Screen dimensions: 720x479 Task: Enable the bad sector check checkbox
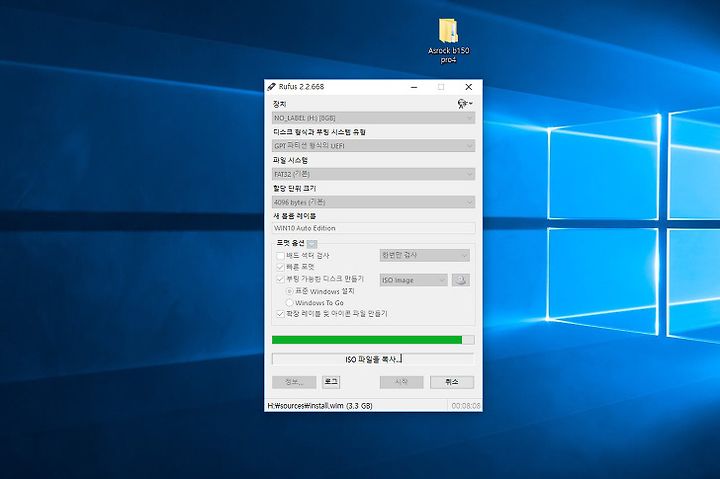click(x=280, y=255)
